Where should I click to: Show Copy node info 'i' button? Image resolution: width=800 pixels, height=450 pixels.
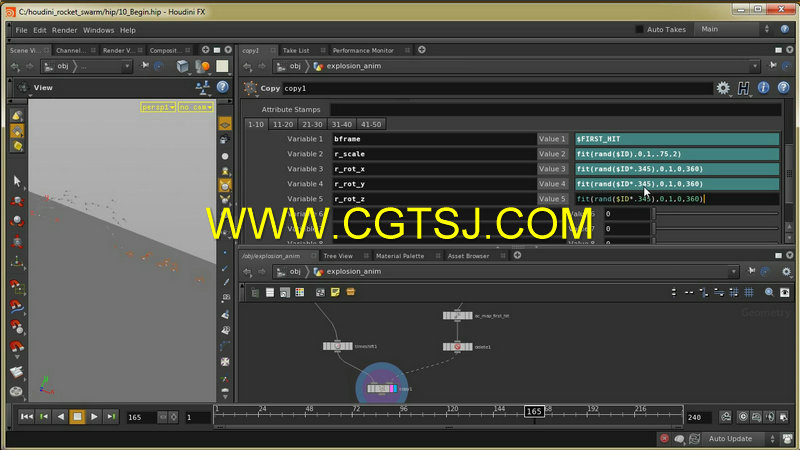click(x=763, y=88)
